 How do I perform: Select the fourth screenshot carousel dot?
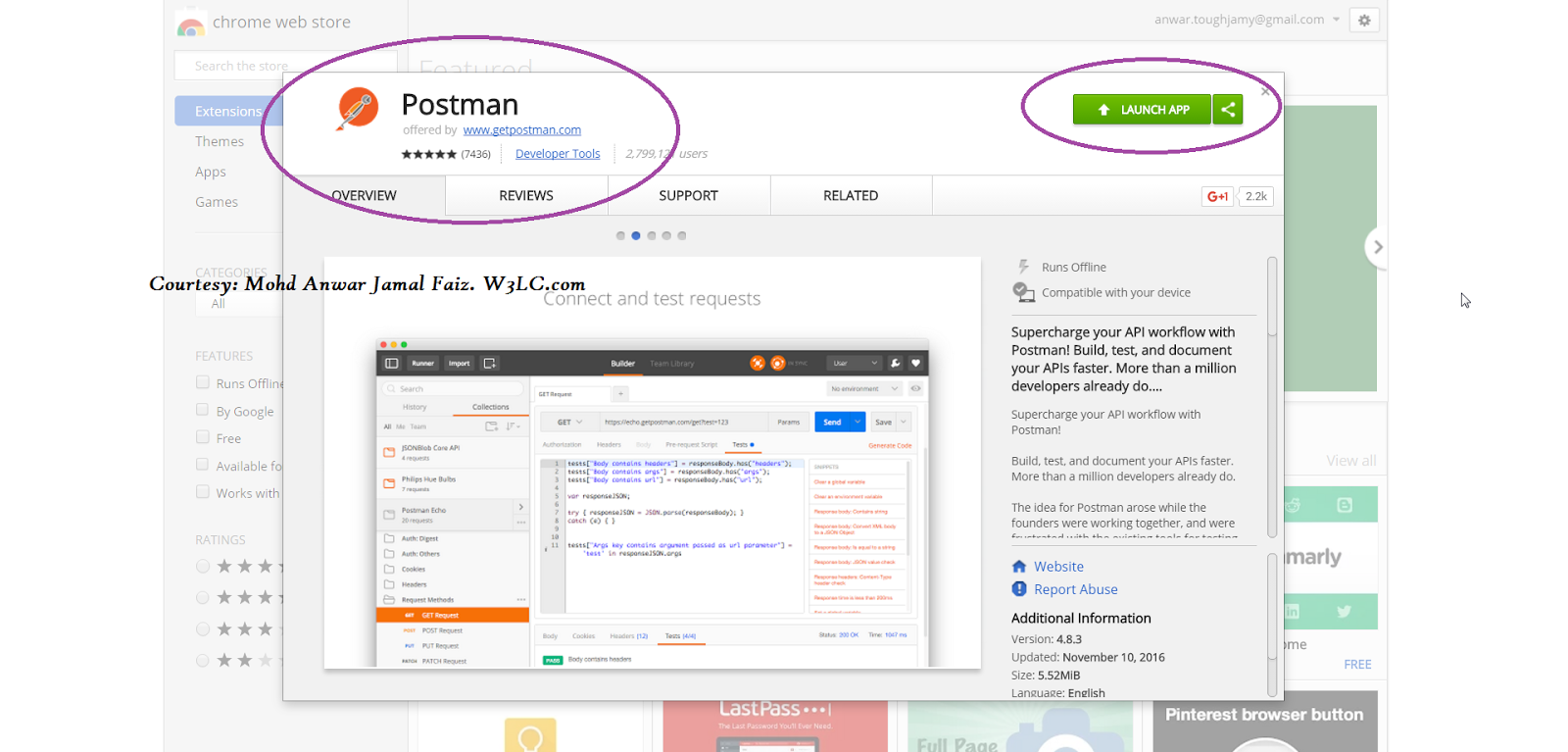(x=666, y=235)
